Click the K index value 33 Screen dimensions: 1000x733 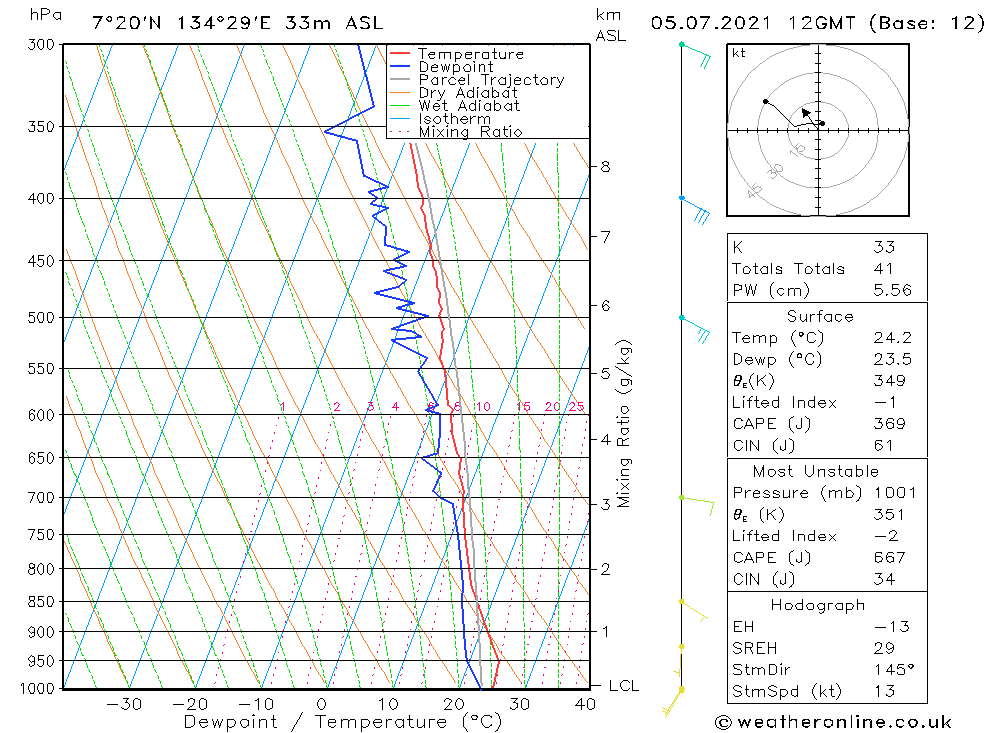click(885, 247)
